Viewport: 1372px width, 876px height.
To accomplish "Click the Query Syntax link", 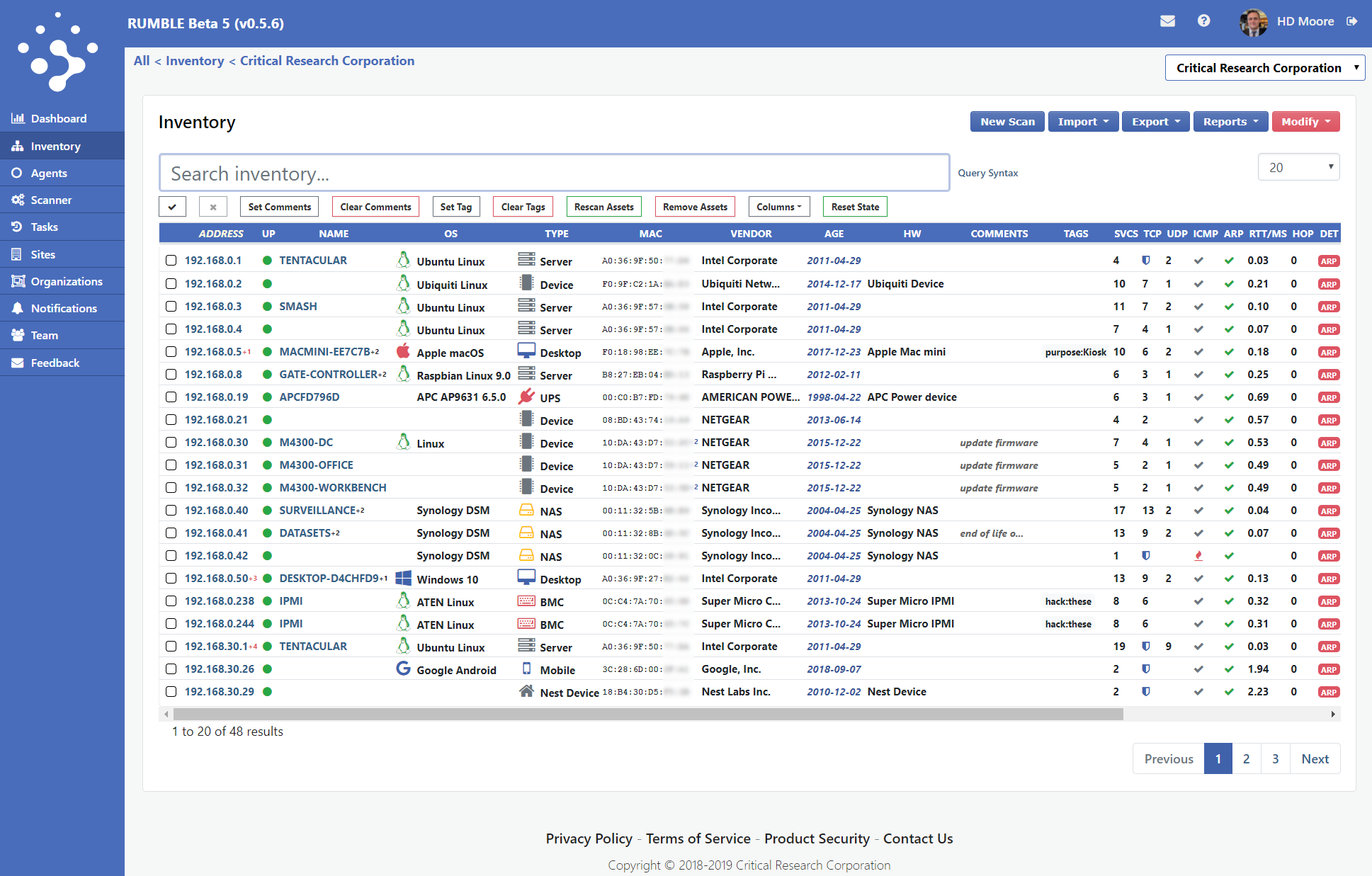I will (x=987, y=173).
